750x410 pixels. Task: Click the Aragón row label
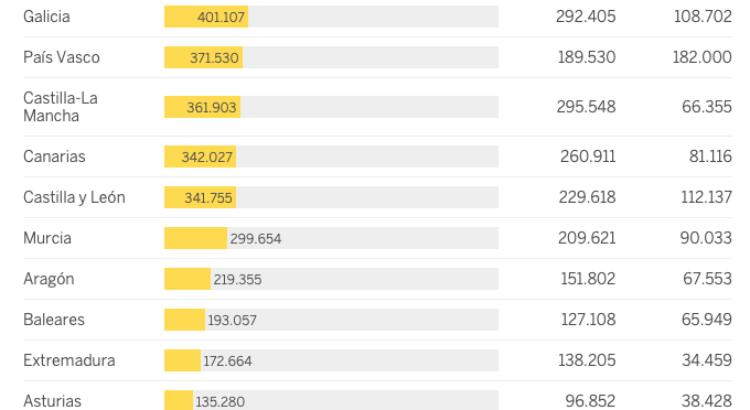click(x=49, y=279)
